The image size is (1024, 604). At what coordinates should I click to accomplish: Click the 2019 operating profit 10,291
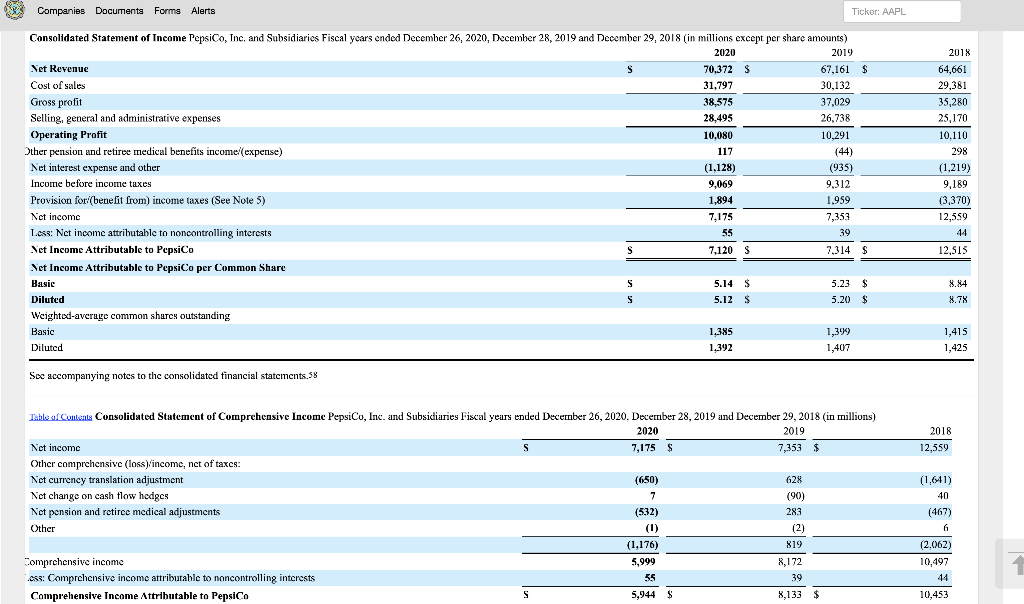pos(835,135)
